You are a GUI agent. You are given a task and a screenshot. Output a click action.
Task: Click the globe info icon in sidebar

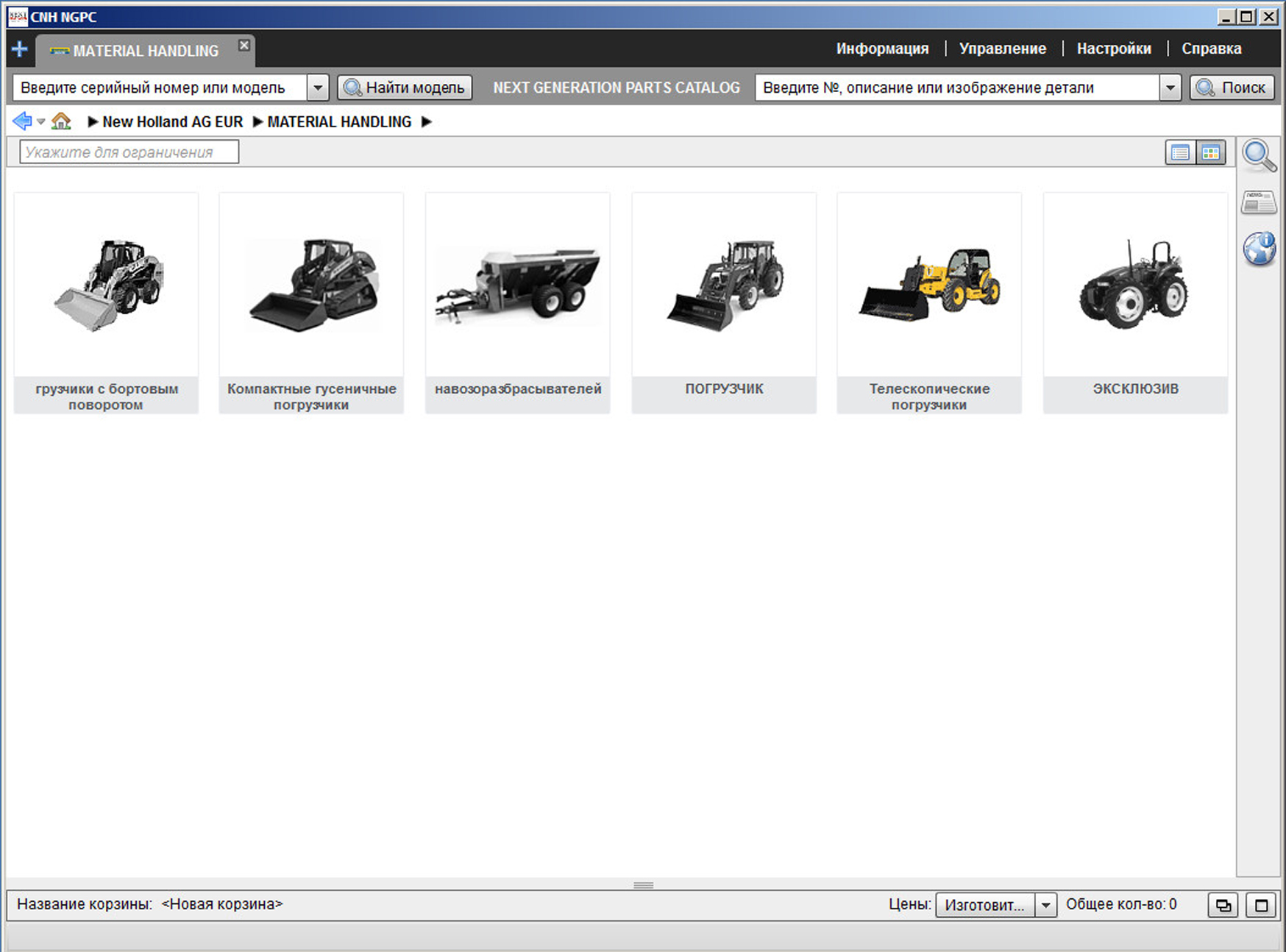pyautogui.click(x=1259, y=249)
